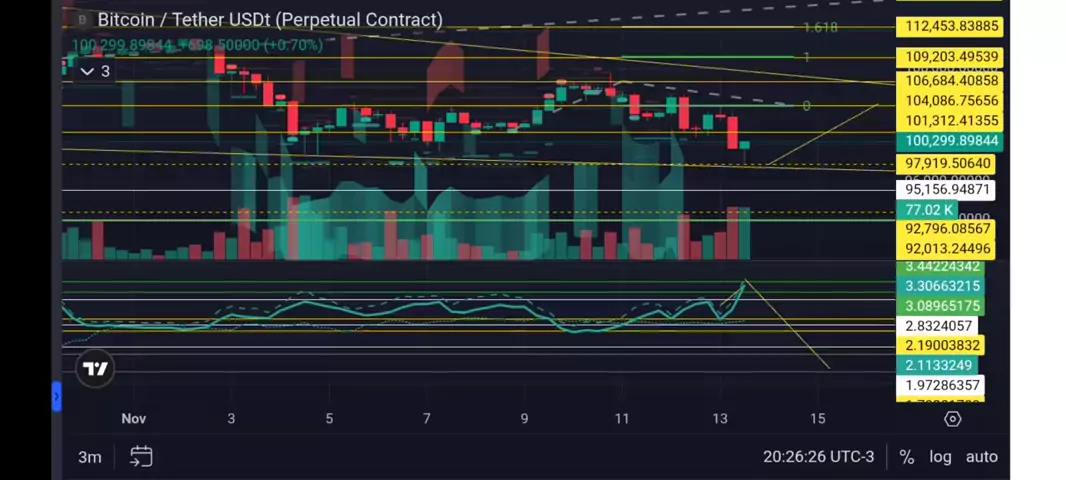Screen dimensions: 1066x480
Task: Toggle the log scale mode
Action: (x=940, y=457)
